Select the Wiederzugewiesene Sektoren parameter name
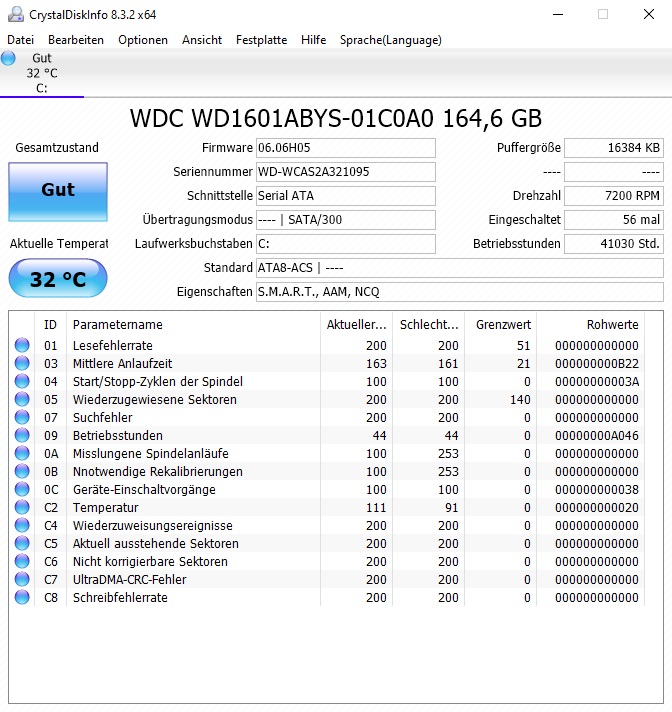672x712 pixels. (155, 400)
